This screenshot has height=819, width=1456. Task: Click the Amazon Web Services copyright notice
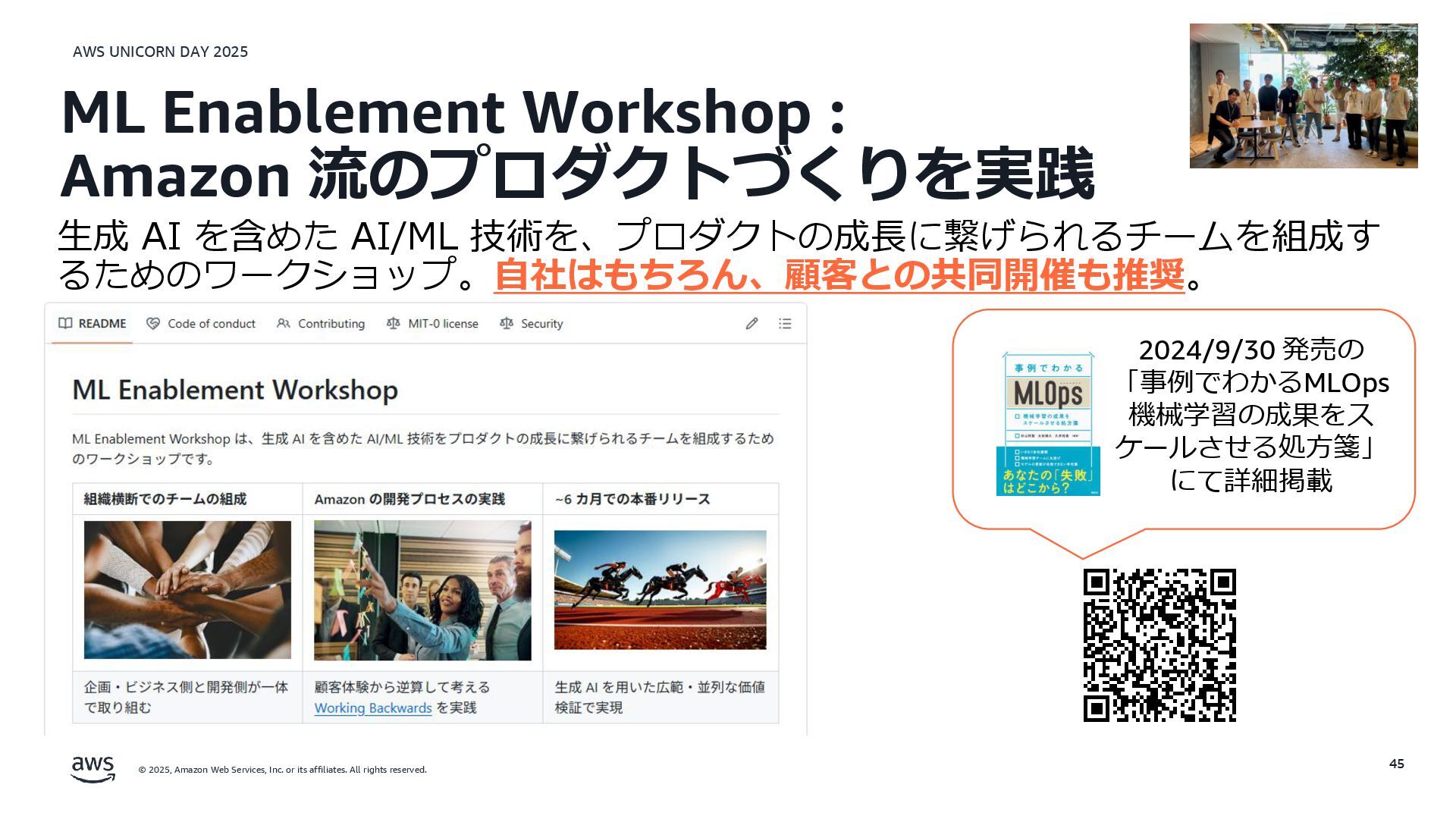coord(282,770)
